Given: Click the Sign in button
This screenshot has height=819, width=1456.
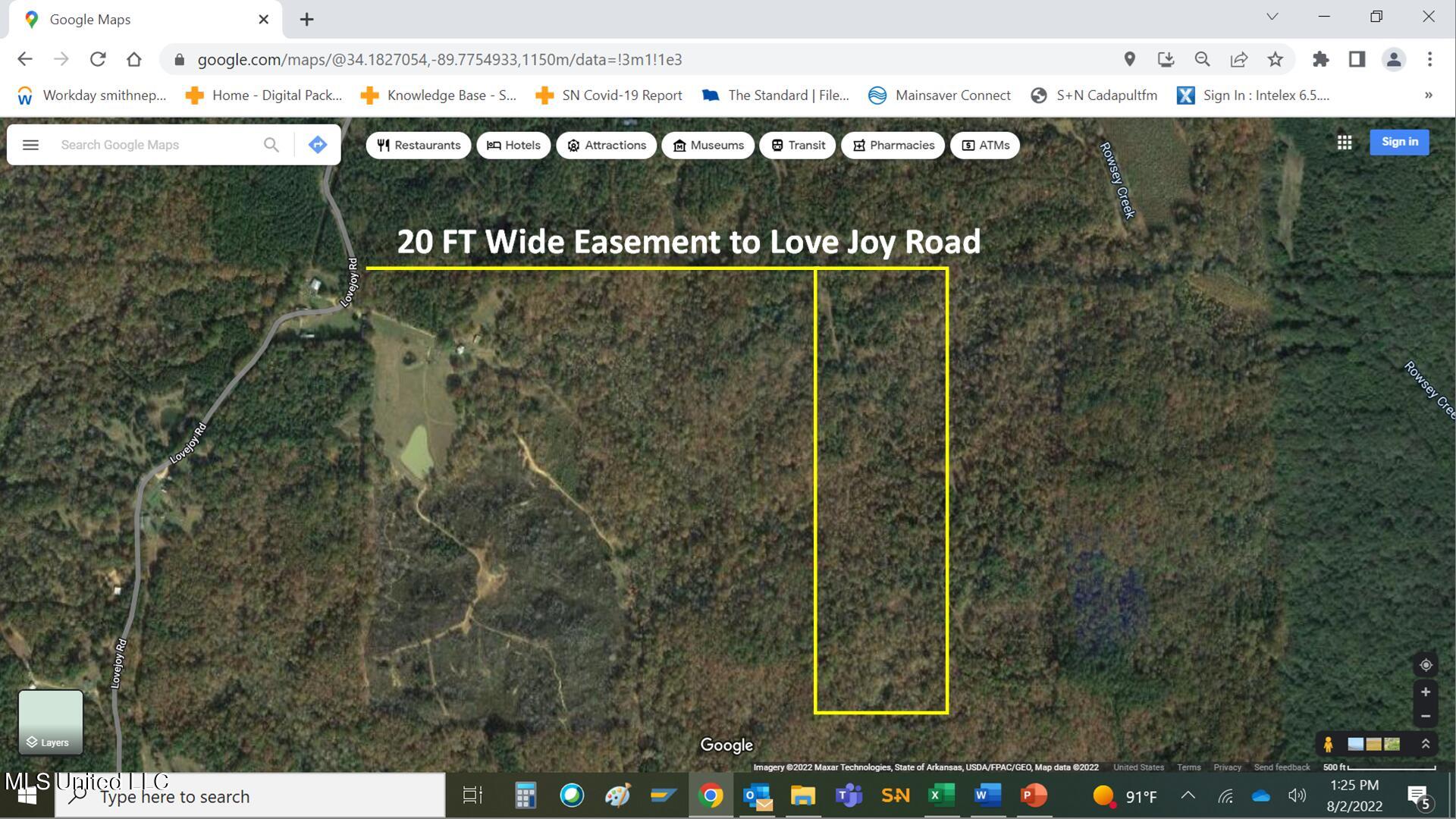Looking at the screenshot, I should tap(1399, 142).
